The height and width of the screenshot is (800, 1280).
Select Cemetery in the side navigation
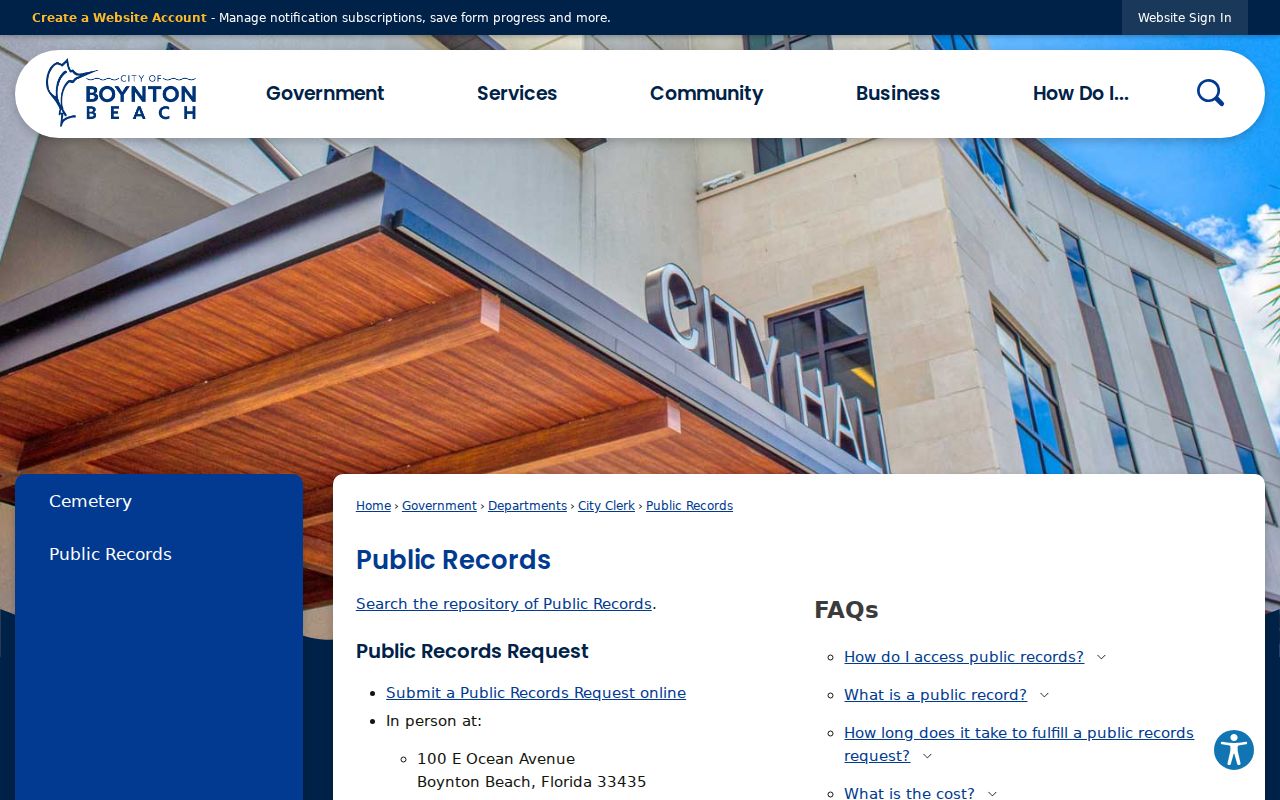90,501
